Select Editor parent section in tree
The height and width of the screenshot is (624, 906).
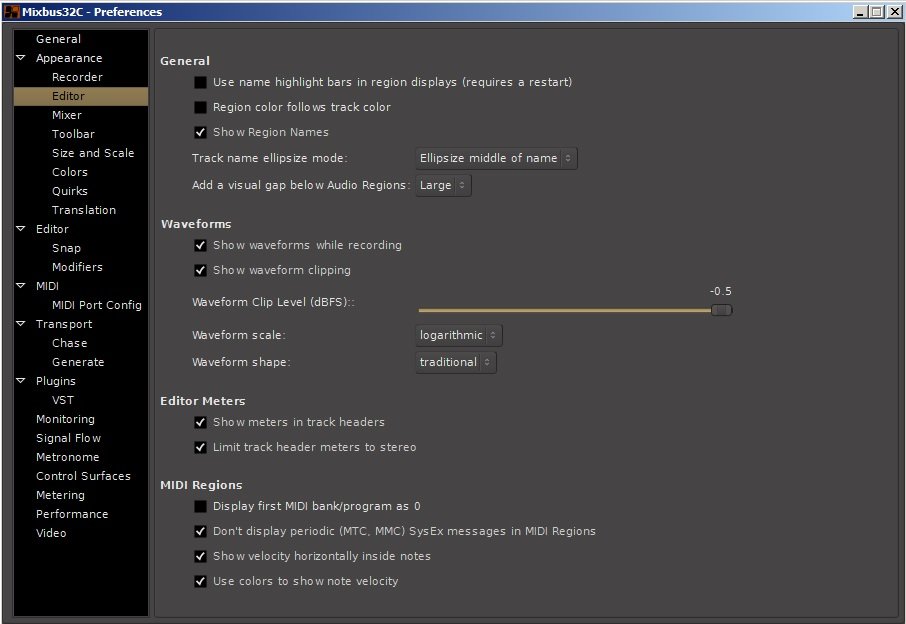pos(52,229)
